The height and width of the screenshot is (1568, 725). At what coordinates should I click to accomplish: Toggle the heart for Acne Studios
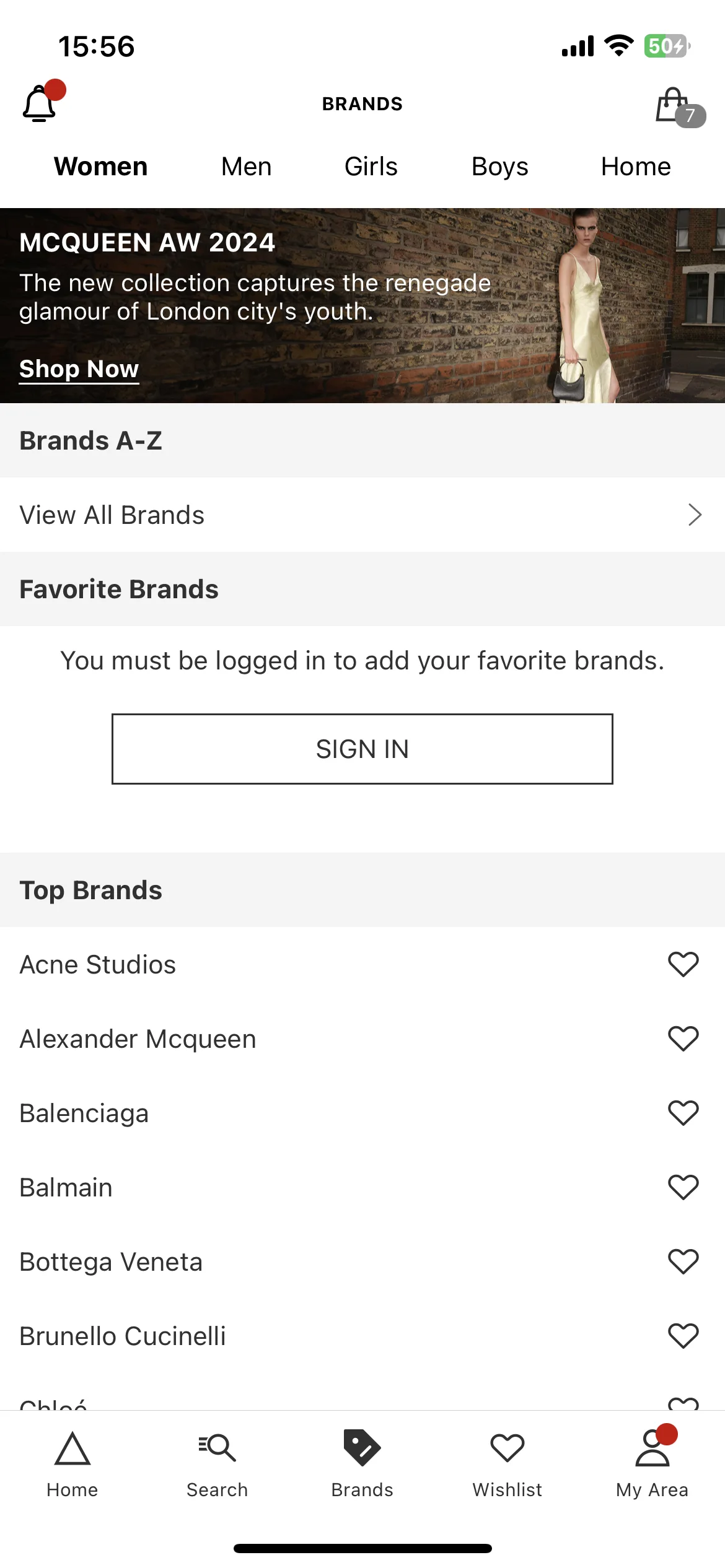(683, 964)
